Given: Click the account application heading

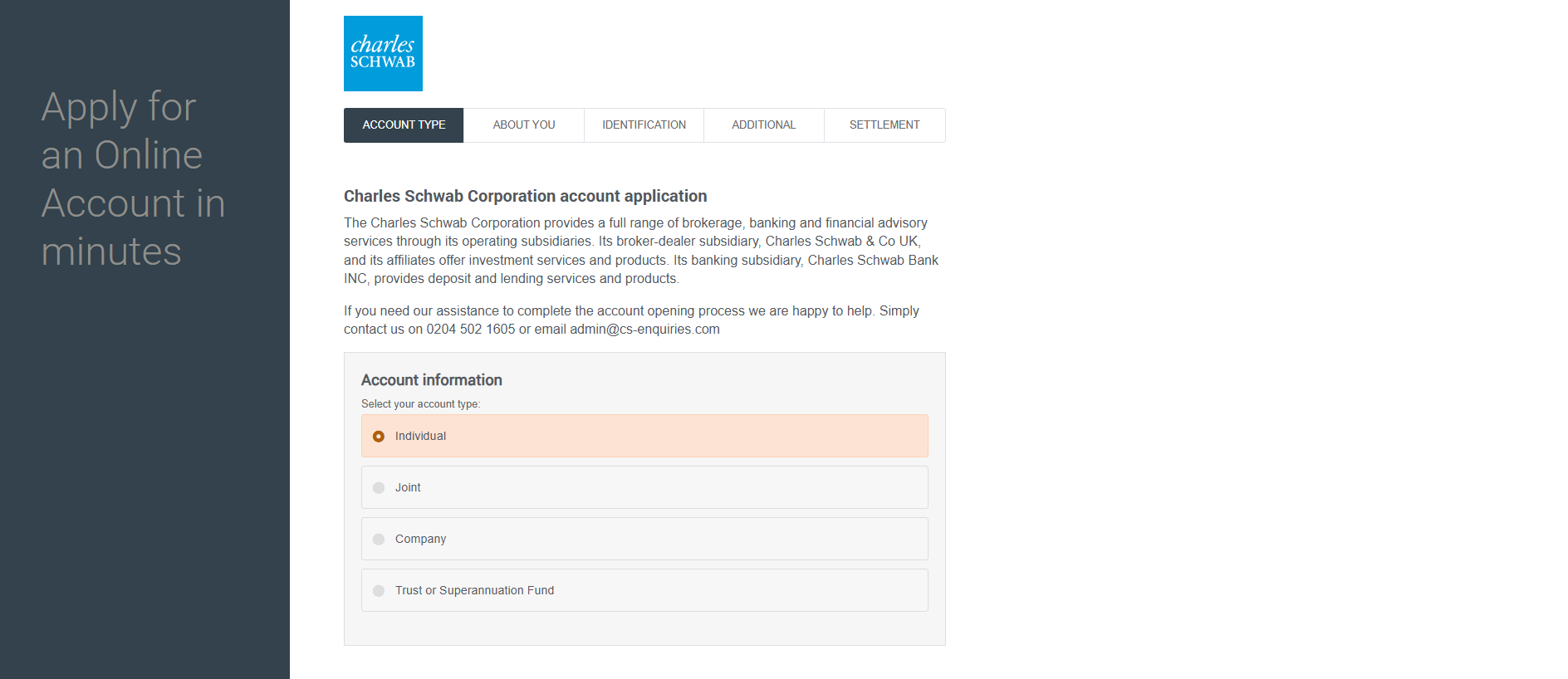Looking at the screenshot, I should (526, 197).
